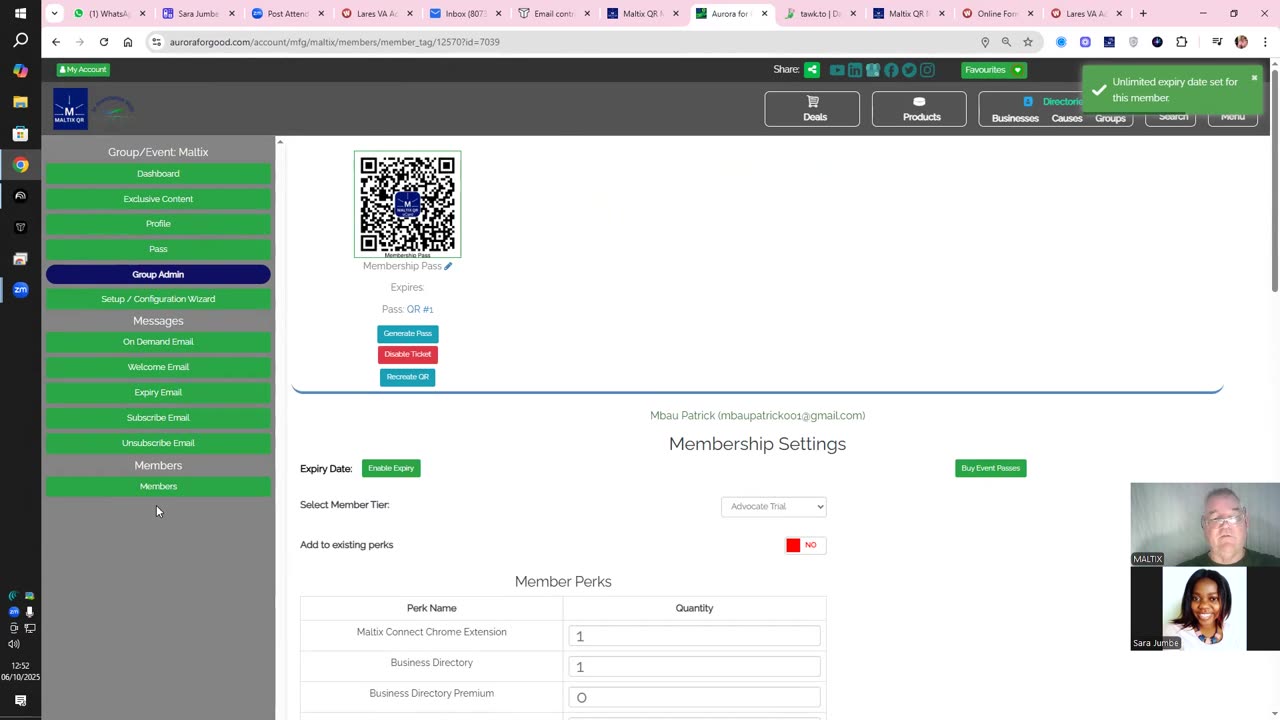Go back with browser back arrow
This screenshot has width=1280, height=720.
click(x=56, y=42)
